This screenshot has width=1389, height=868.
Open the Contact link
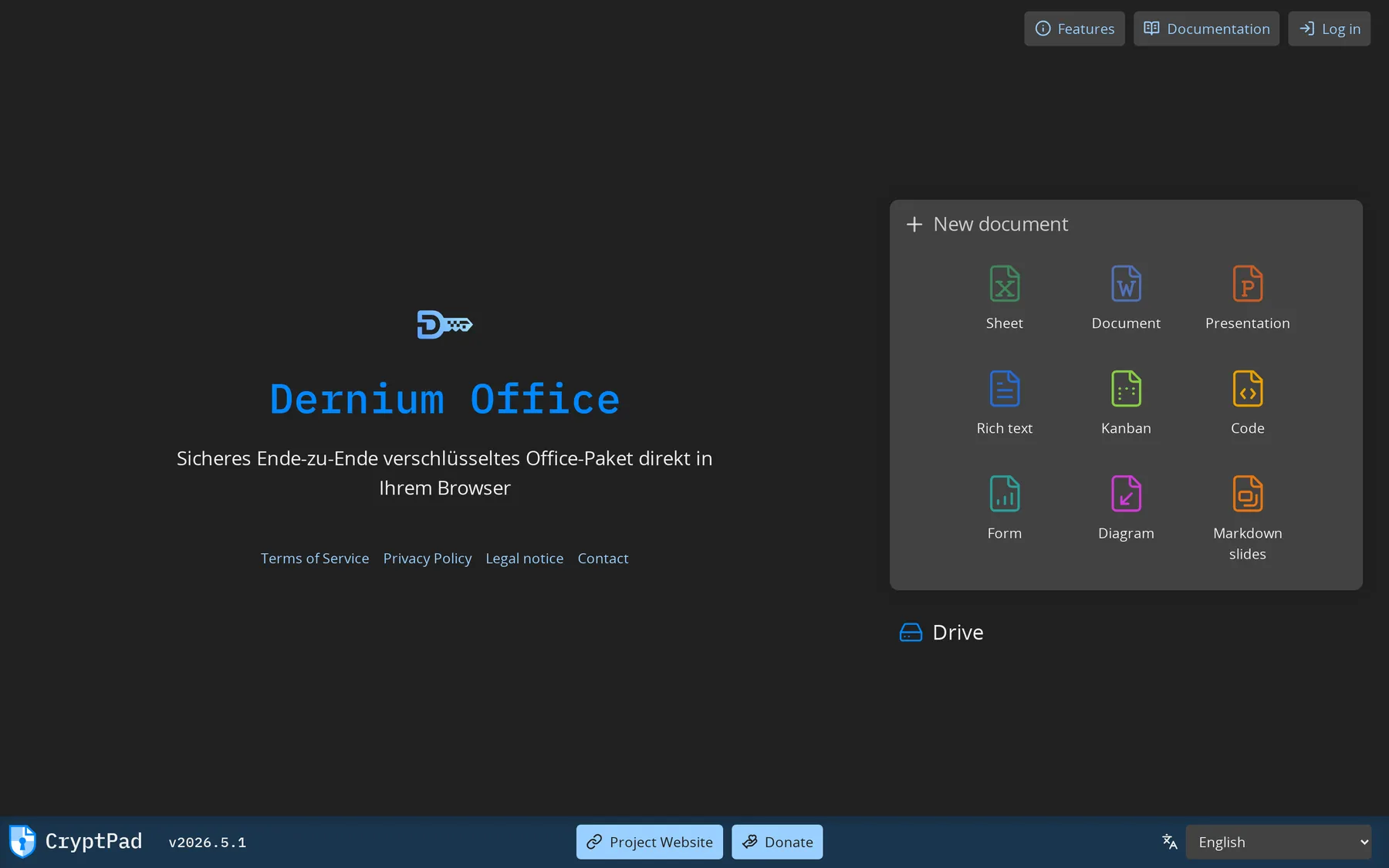coord(603,558)
